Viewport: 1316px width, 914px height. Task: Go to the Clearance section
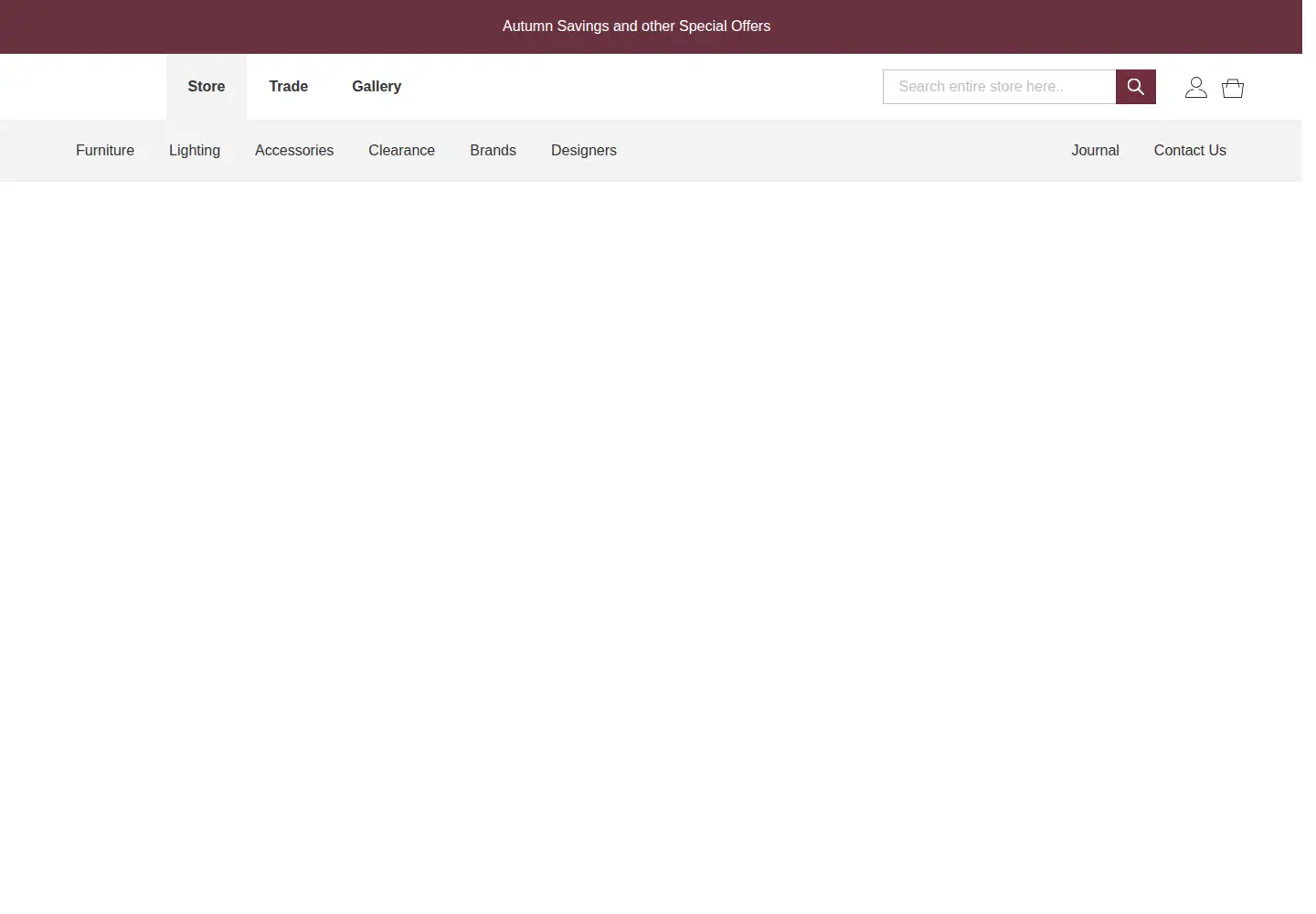tap(402, 151)
